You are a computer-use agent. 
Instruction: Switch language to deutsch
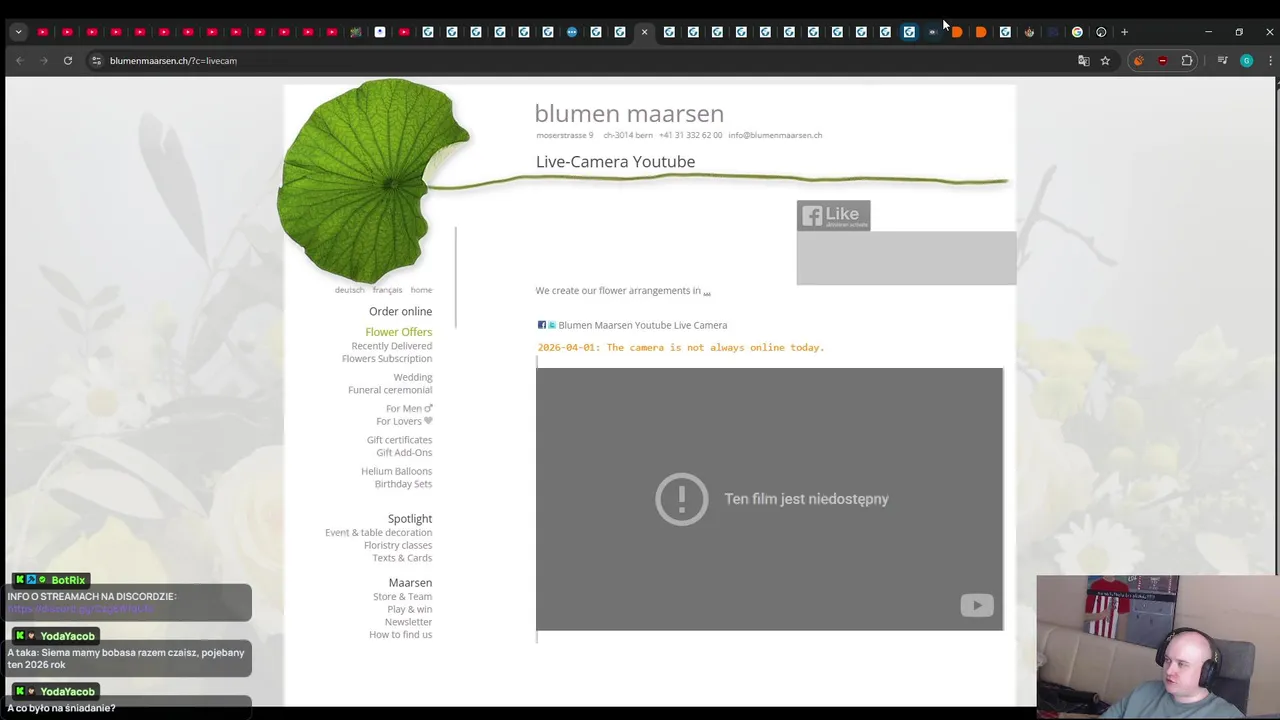click(349, 290)
